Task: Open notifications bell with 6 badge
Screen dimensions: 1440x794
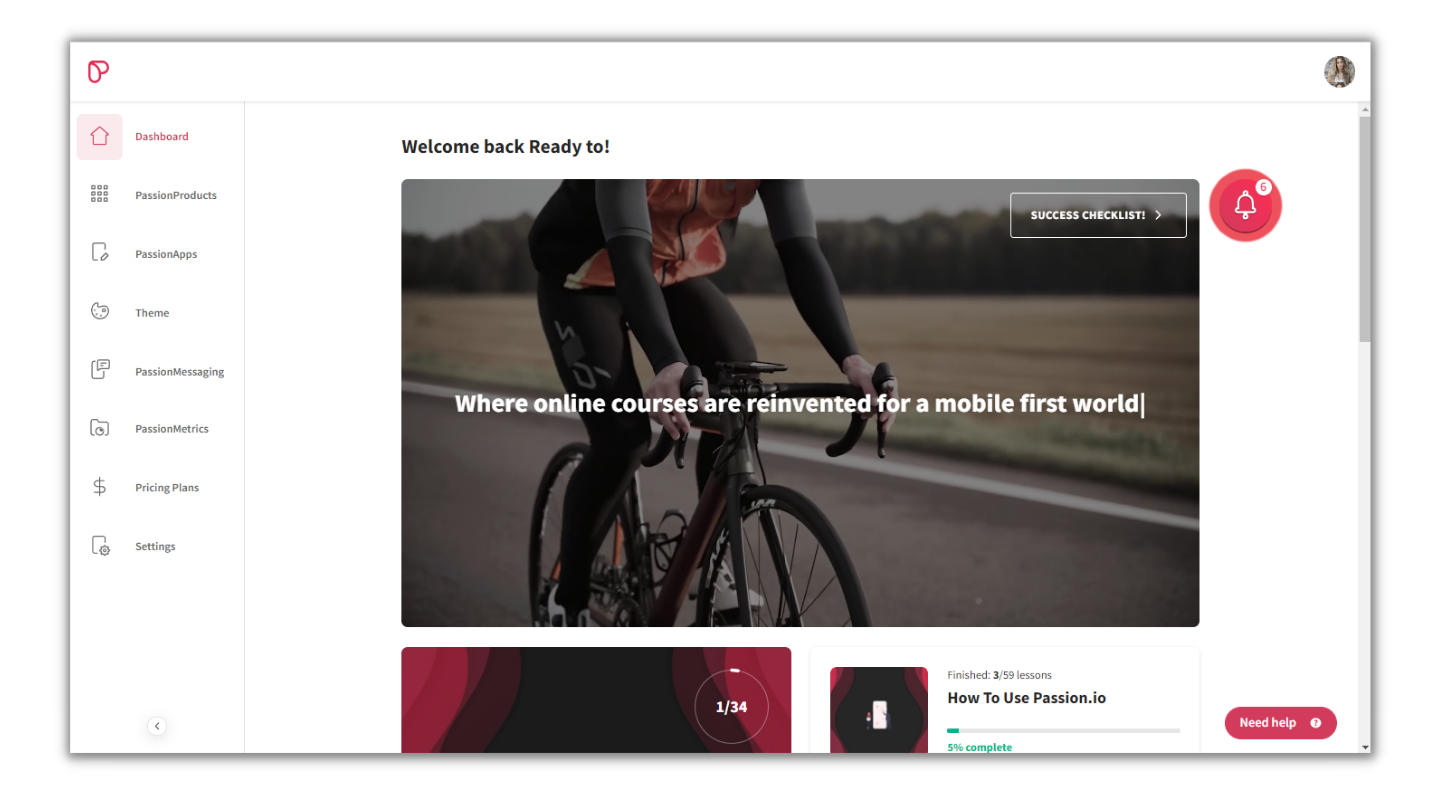Action: pos(1245,205)
